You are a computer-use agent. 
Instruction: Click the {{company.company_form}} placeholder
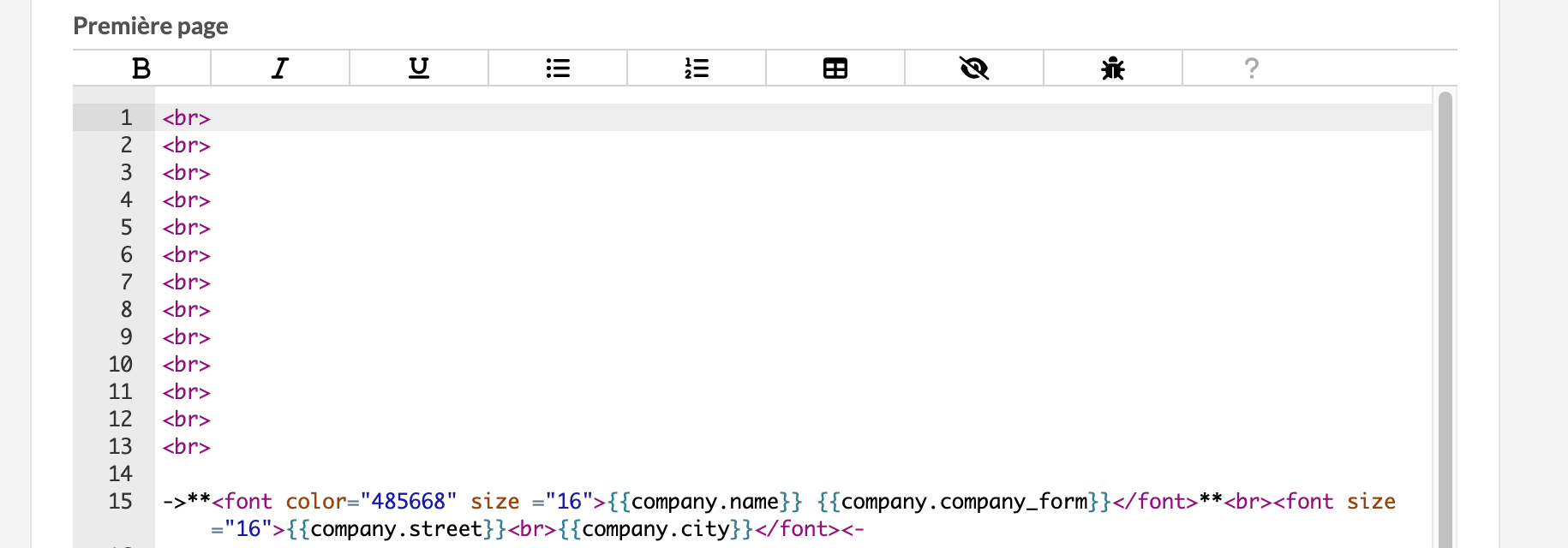964,501
